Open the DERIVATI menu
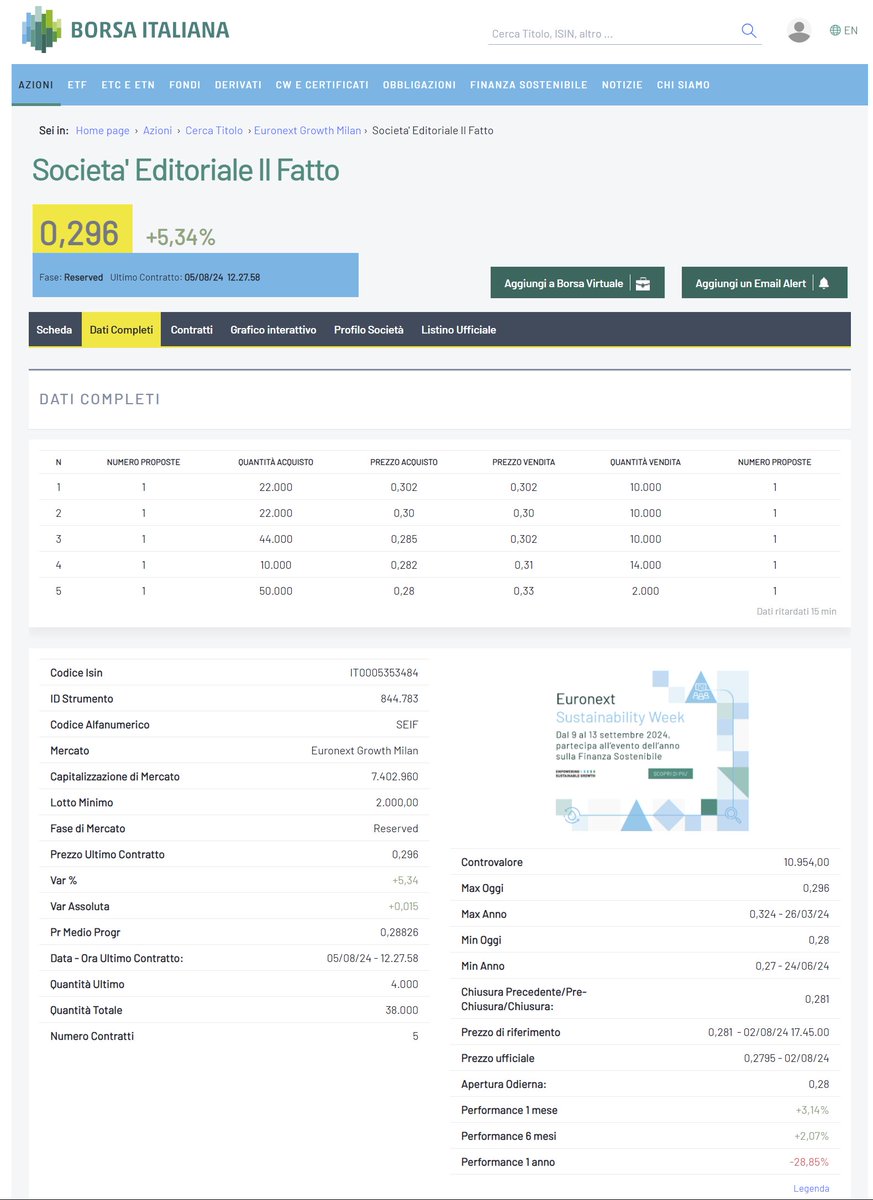The height and width of the screenshot is (1200, 873). point(238,85)
